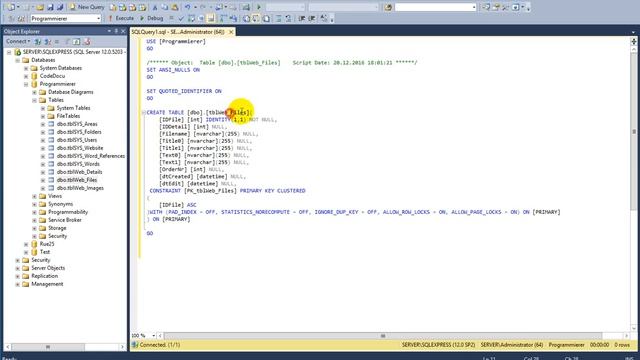
Task: Collapse the Programmierer database node
Action: [26, 84]
